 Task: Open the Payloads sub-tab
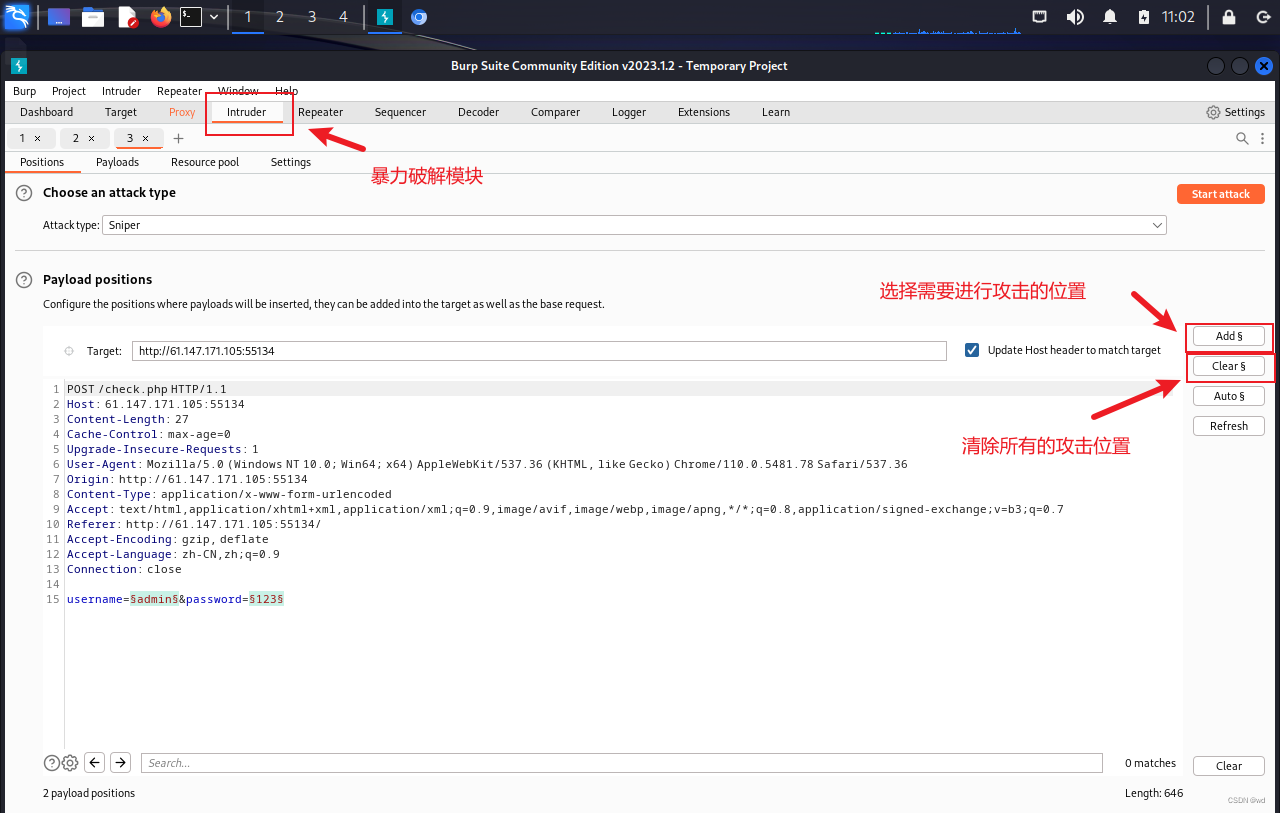coord(117,161)
